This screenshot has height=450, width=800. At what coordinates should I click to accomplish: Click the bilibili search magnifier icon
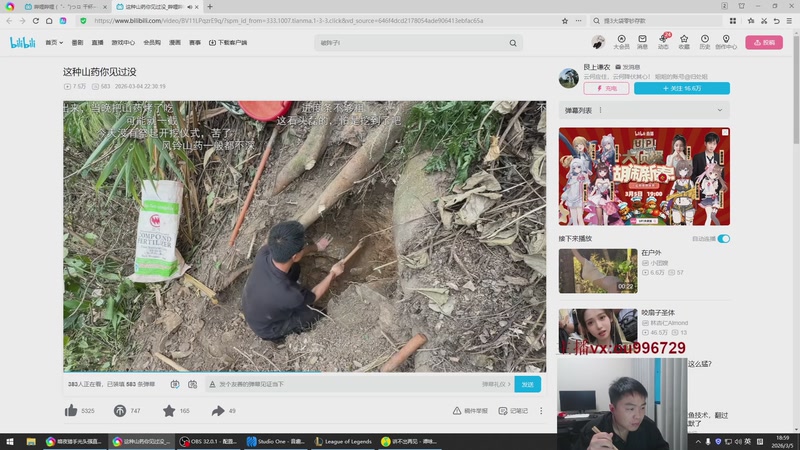pyautogui.click(x=513, y=43)
